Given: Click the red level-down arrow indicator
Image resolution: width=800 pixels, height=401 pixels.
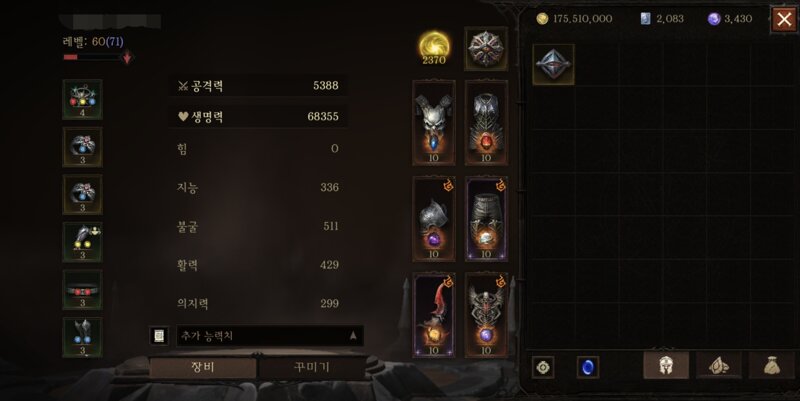Looking at the screenshot, I should pyautogui.click(x=127, y=57).
